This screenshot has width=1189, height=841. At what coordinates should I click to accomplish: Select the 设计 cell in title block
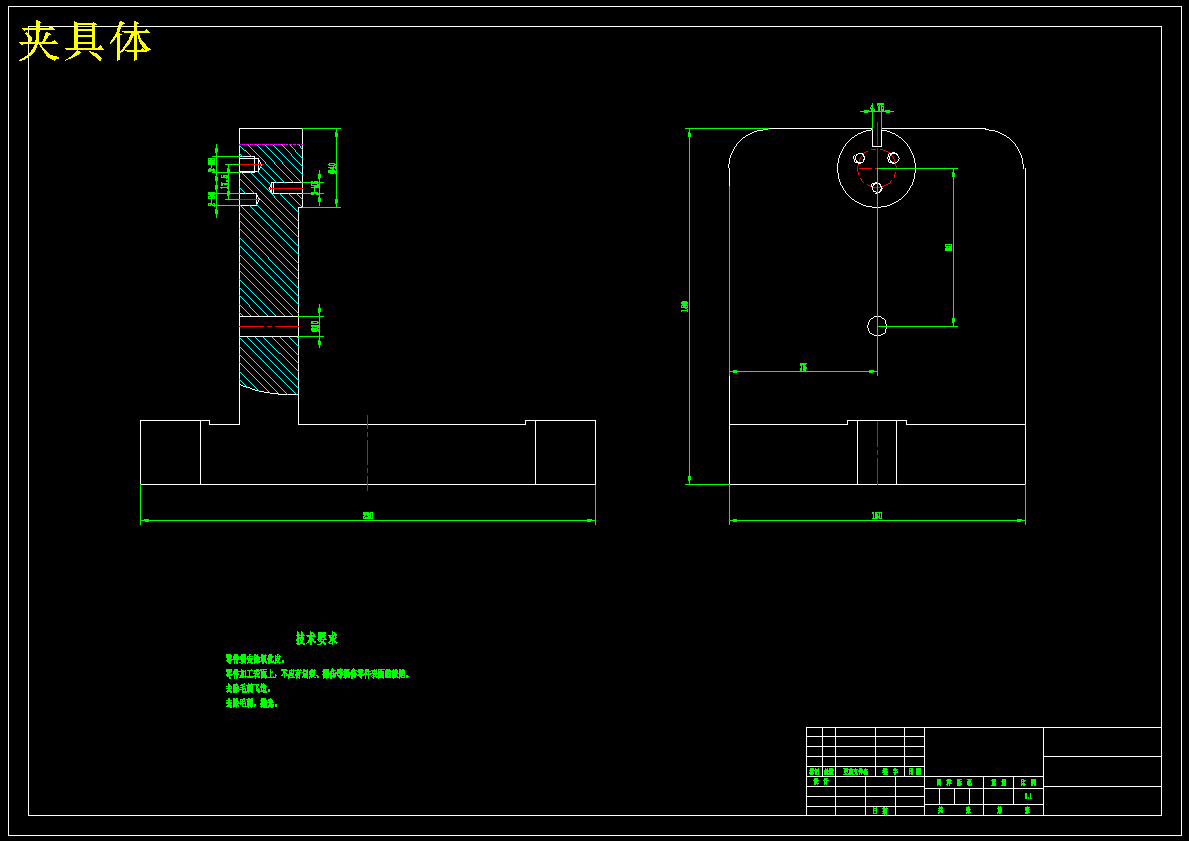tap(820, 781)
